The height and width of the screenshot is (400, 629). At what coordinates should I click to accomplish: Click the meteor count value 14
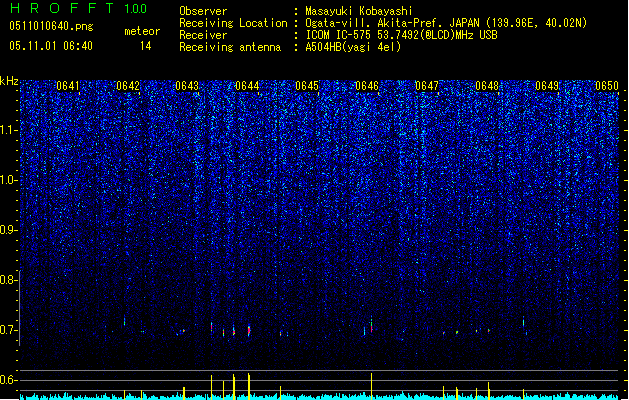click(x=146, y=46)
